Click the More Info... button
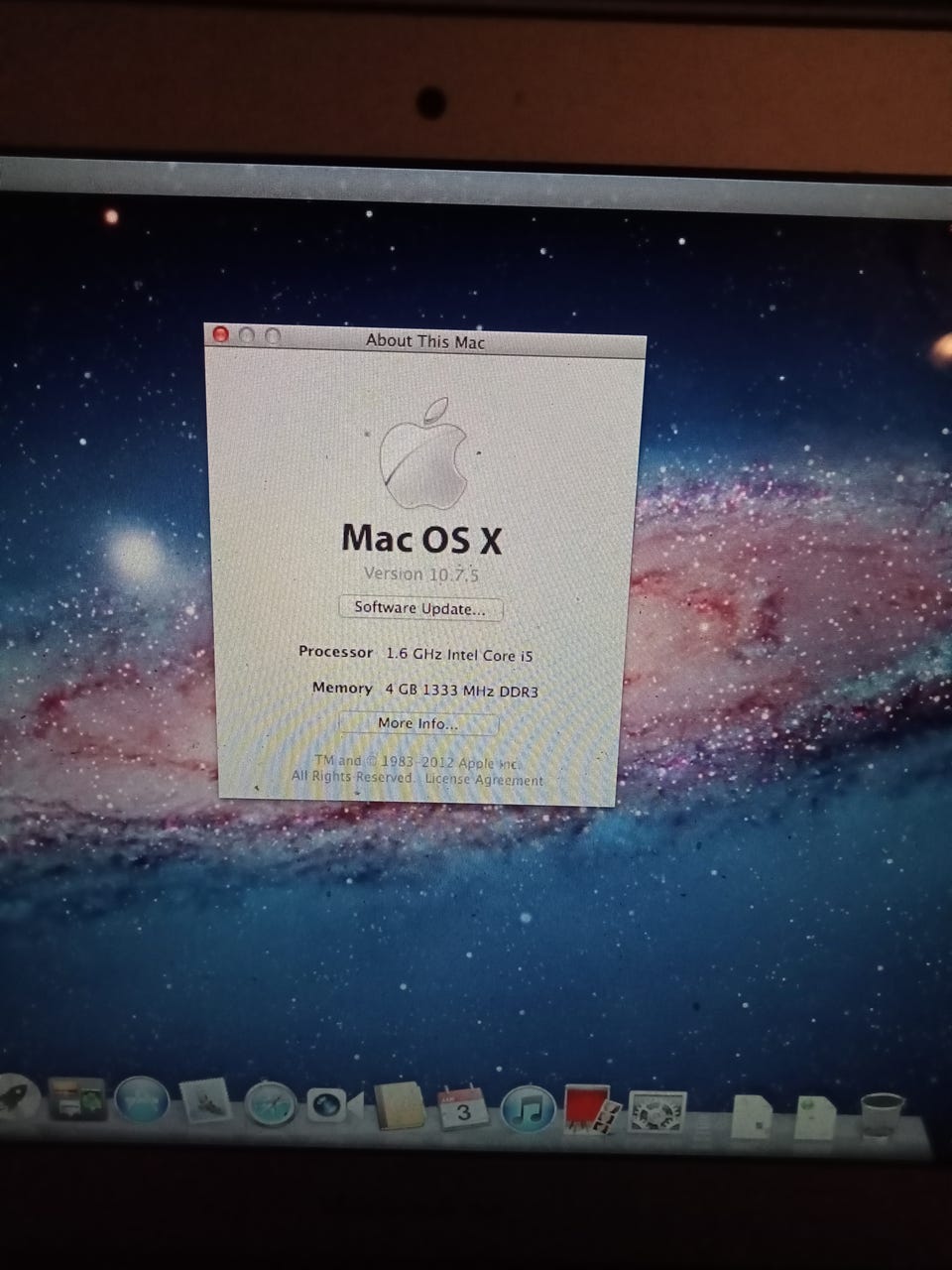 (x=417, y=723)
